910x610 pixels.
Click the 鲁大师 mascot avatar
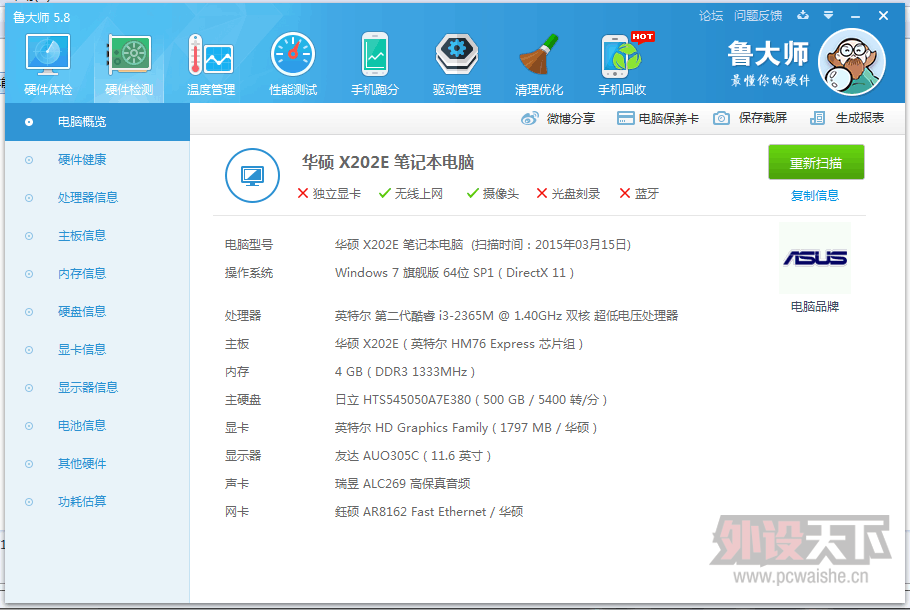pyautogui.click(x=852, y=62)
